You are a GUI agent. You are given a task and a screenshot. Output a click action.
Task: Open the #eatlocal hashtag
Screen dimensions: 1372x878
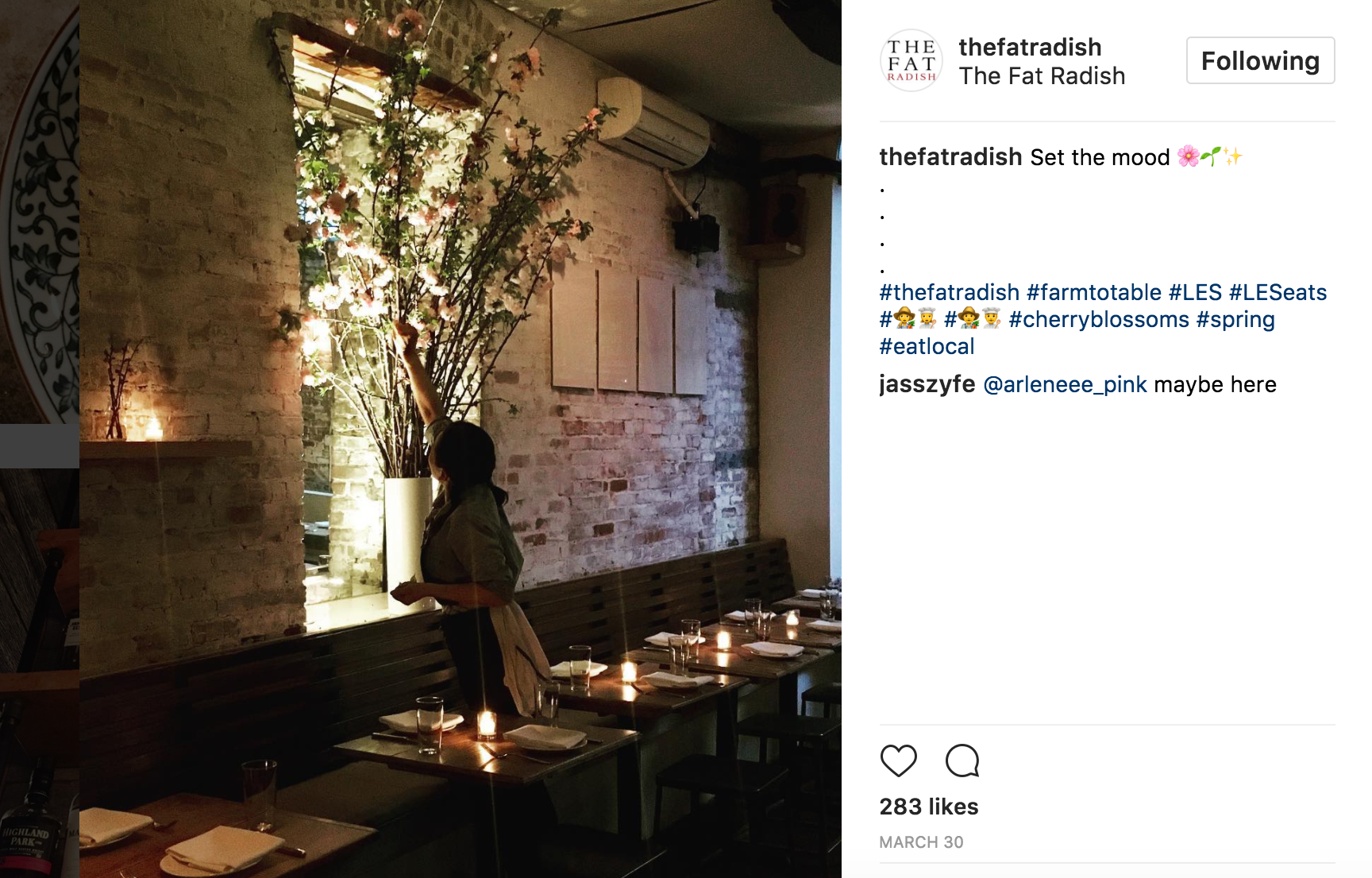tap(927, 347)
